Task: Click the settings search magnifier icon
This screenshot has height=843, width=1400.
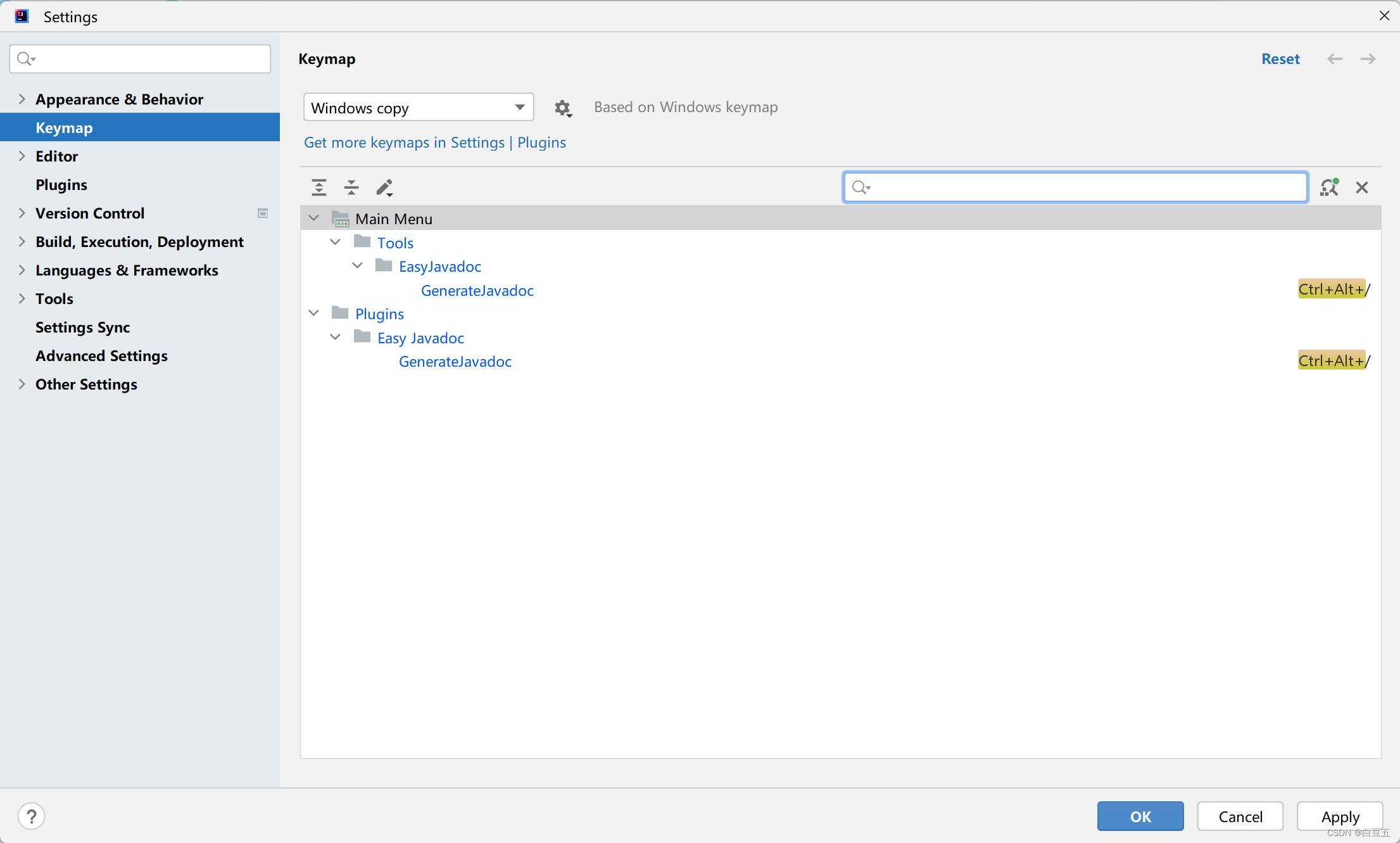Action: tap(26, 59)
